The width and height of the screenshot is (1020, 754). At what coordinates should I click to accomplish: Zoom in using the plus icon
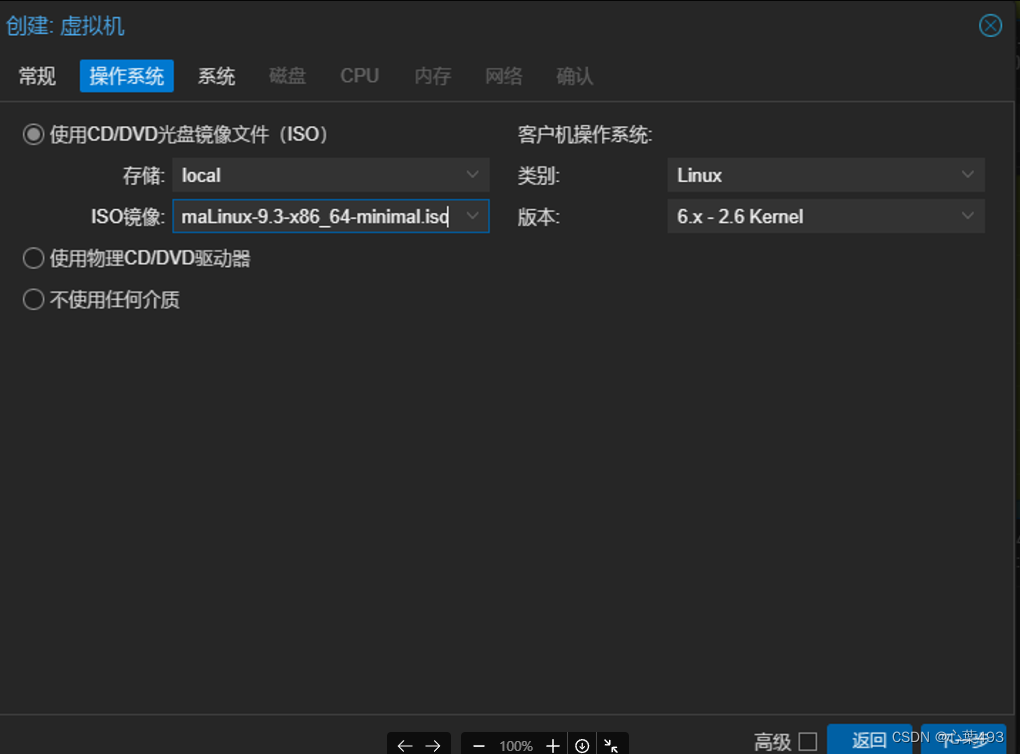[553, 746]
